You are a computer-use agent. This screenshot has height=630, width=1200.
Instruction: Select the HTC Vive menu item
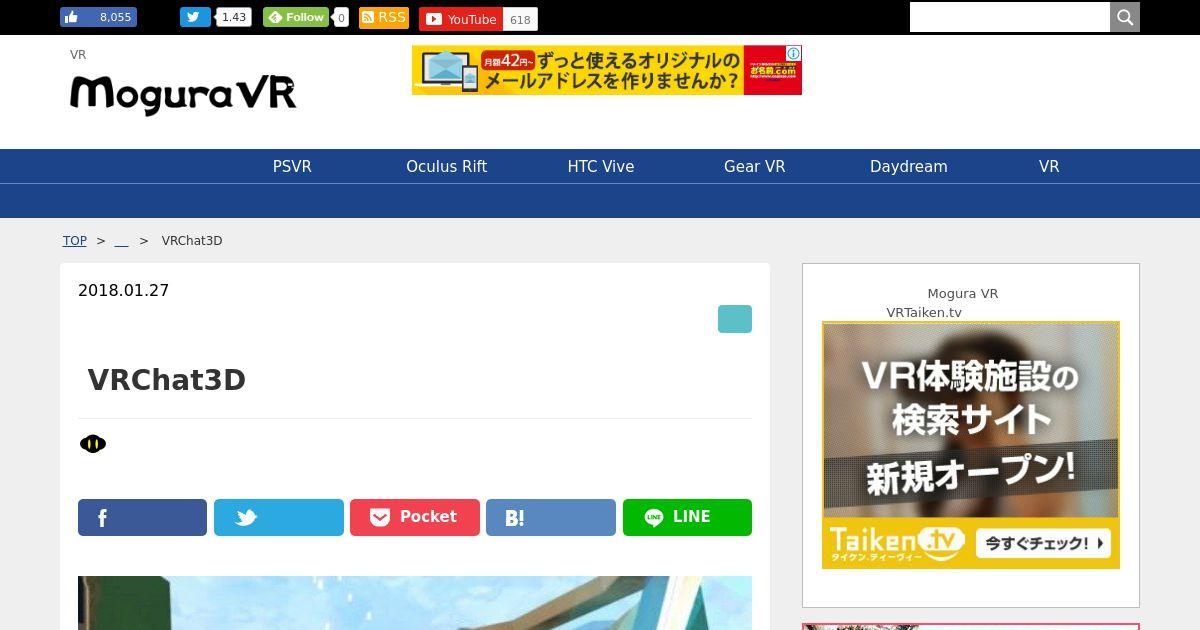point(601,166)
